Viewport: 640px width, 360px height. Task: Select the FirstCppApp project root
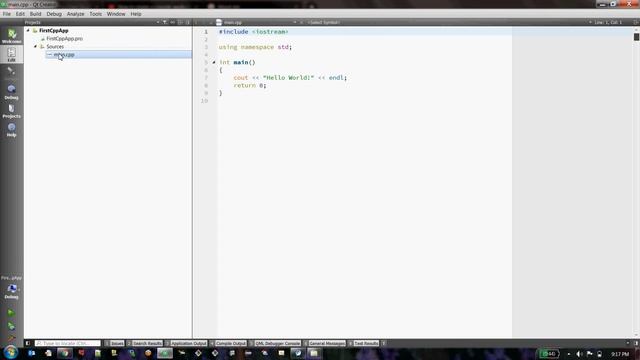click(53, 31)
